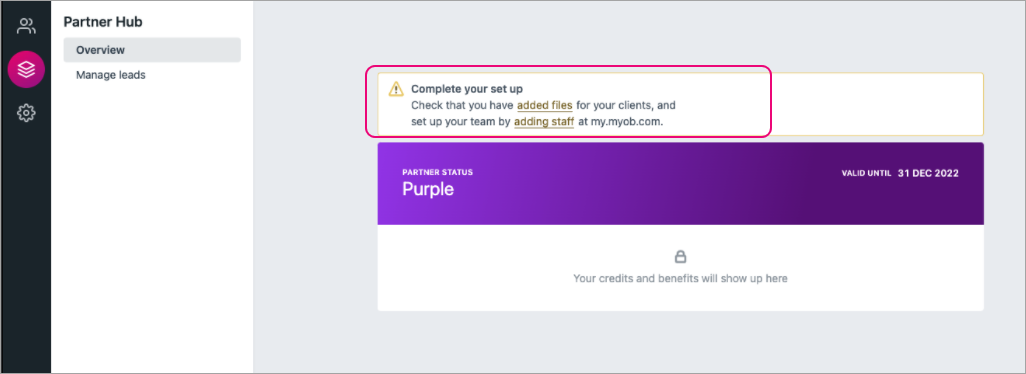Click the lock icon in credits panel
This screenshot has height=374, width=1026.
pos(681,256)
